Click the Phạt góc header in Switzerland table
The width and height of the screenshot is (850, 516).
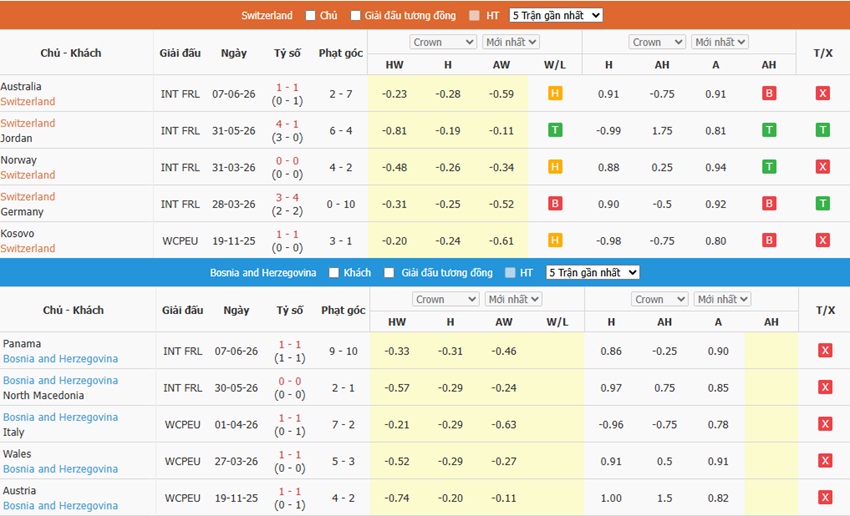point(341,53)
